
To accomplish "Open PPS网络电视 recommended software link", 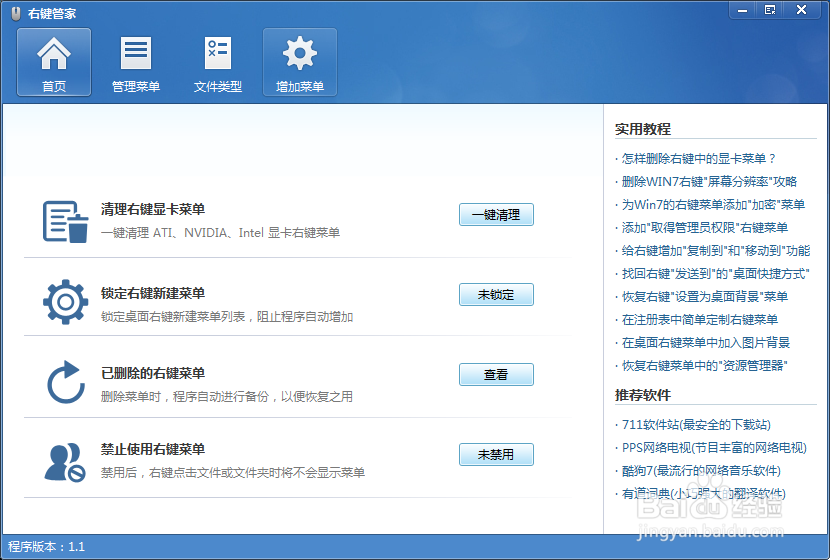I will tap(714, 448).
